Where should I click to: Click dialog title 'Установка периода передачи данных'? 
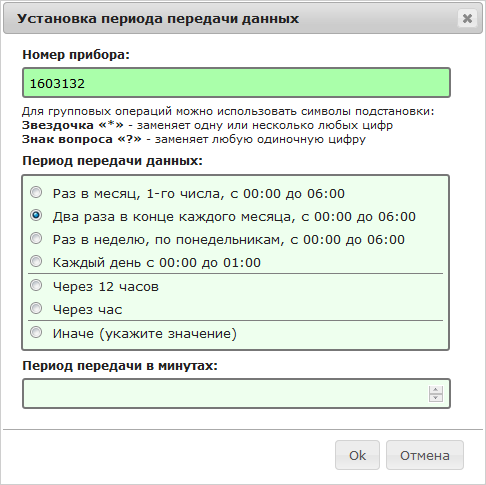click(x=158, y=19)
